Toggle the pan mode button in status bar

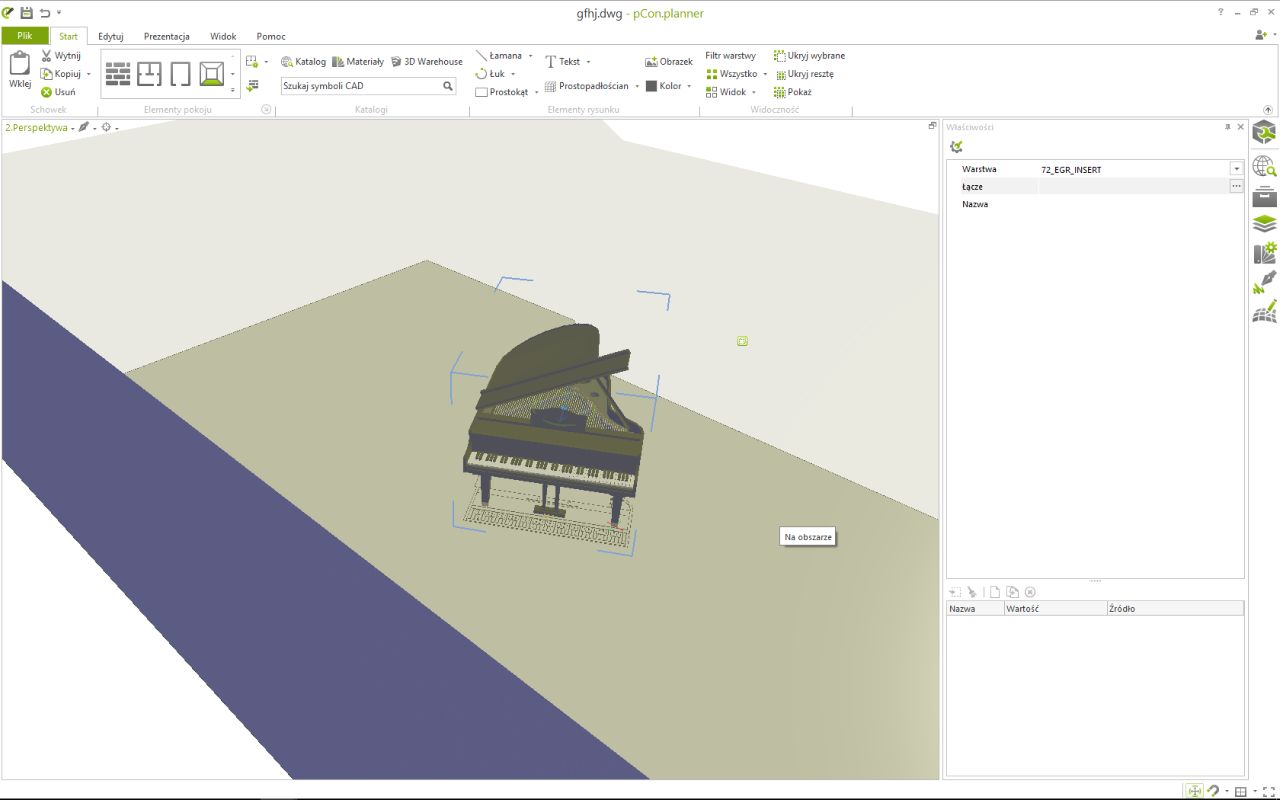click(1194, 791)
